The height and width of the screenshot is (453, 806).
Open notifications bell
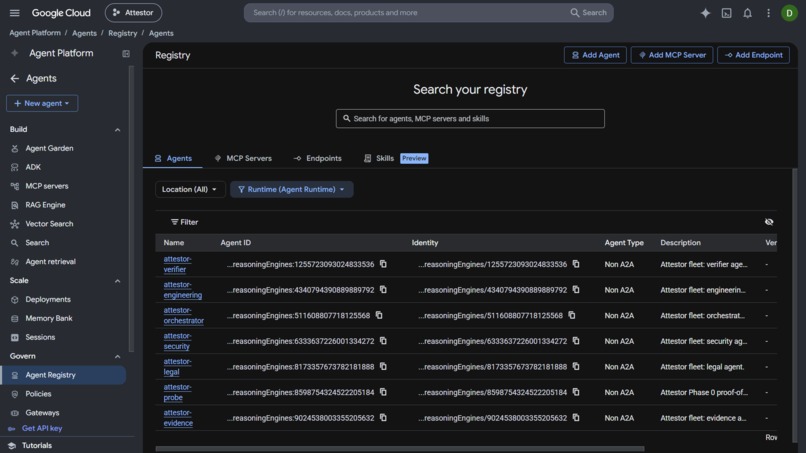(747, 13)
